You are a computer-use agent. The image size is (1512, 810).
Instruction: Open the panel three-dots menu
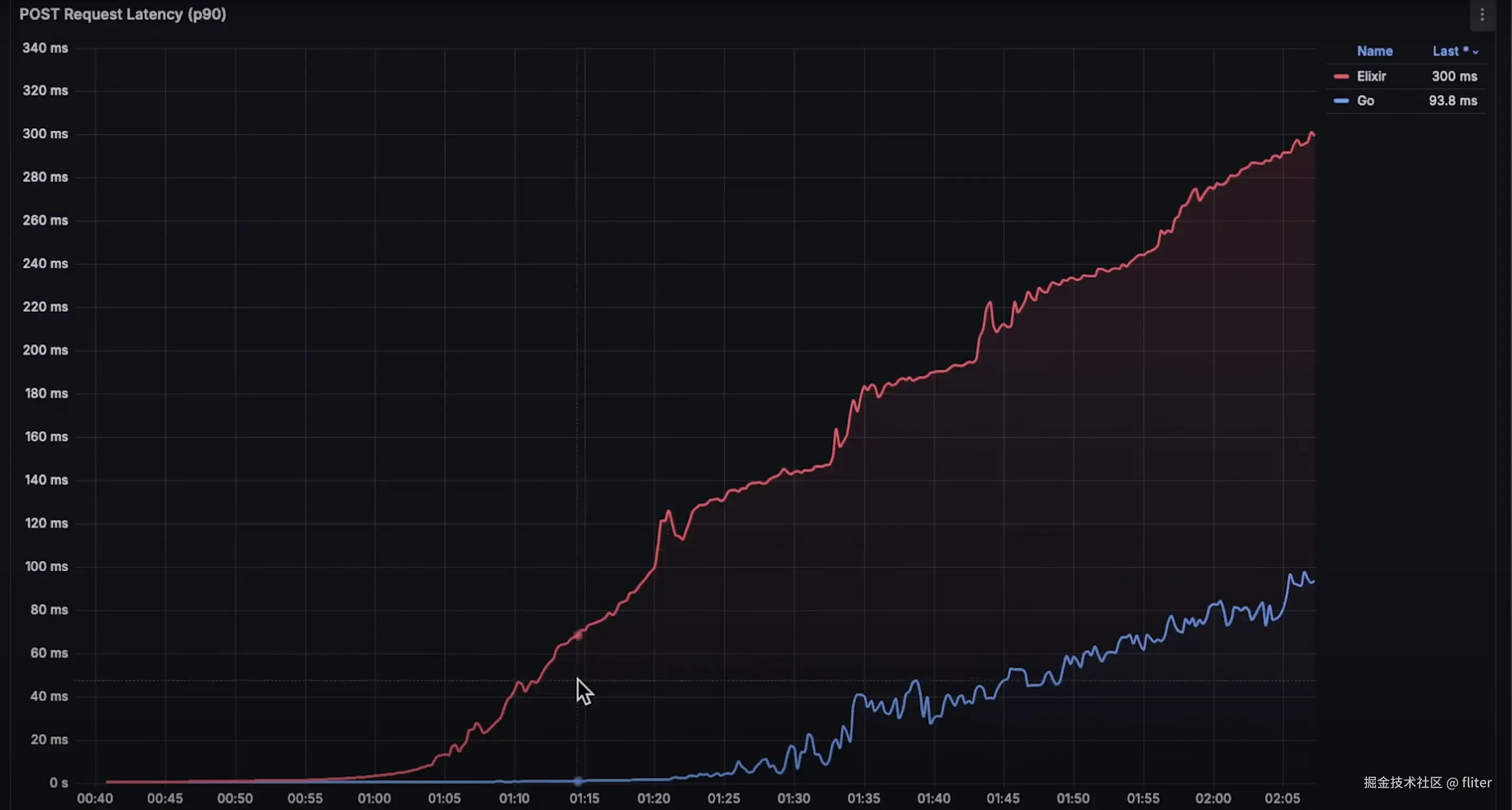tap(1482, 15)
